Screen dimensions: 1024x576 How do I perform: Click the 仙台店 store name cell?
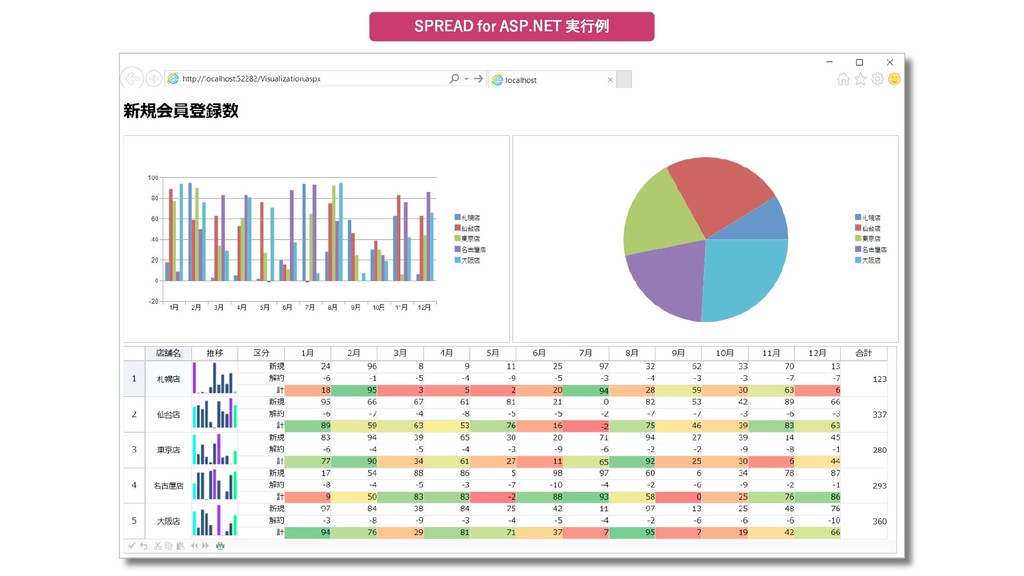point(168,414)
